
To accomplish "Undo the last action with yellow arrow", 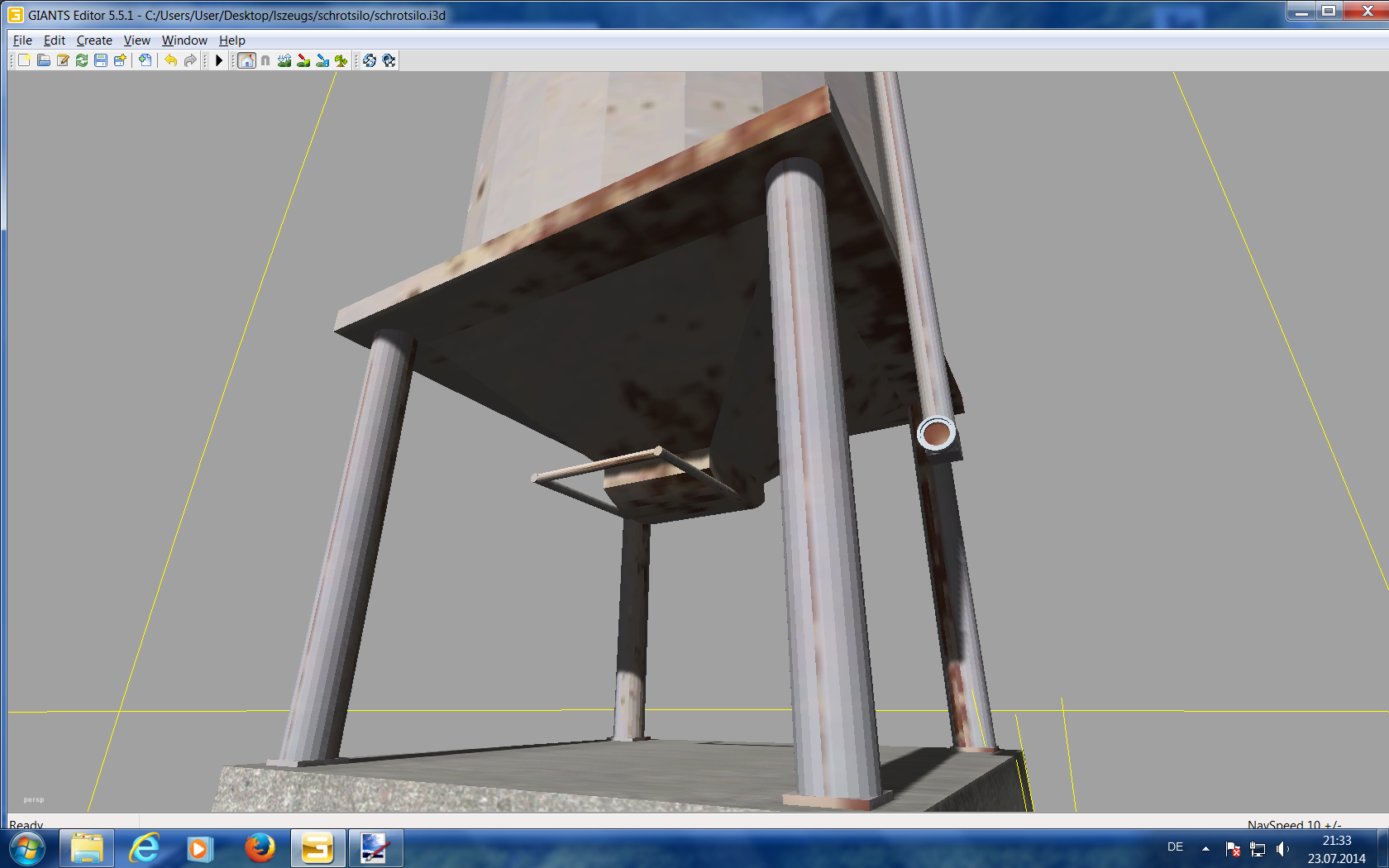I will 170,60.
